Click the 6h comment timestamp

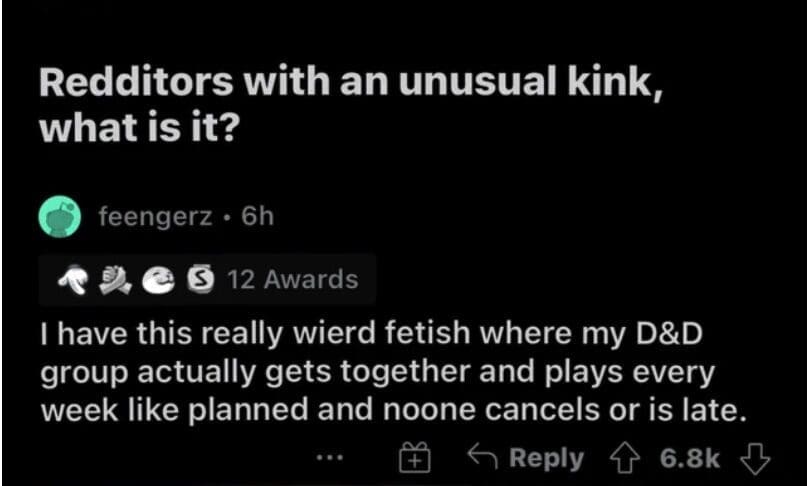[258, 217]
